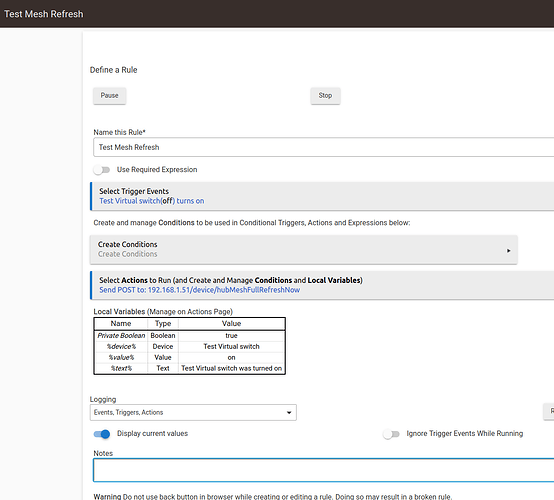Image resolution: width=554 pixels, height=500 pixels.
Task: Click the Pause button
Action: click(110, 96)
